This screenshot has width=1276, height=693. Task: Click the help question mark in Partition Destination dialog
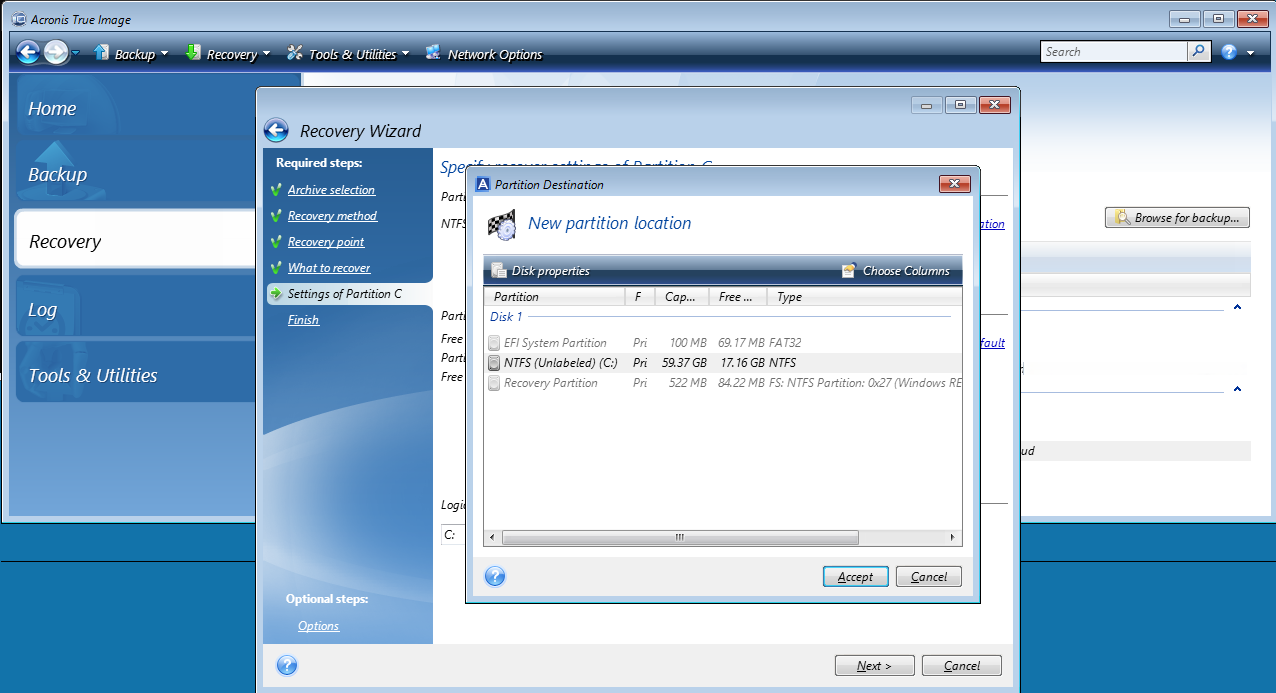[x=494, y=576]
